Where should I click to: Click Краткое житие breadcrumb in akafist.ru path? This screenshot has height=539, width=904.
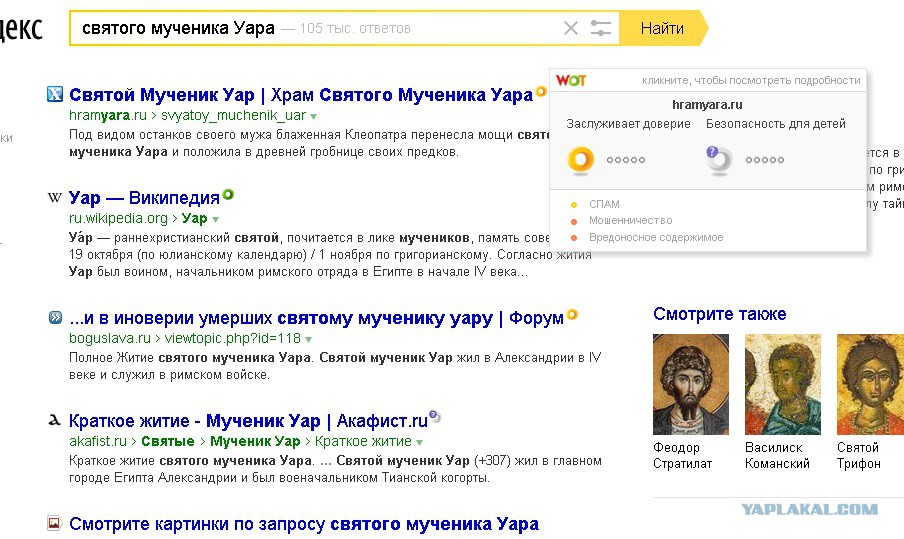click(x=363, y=441)
